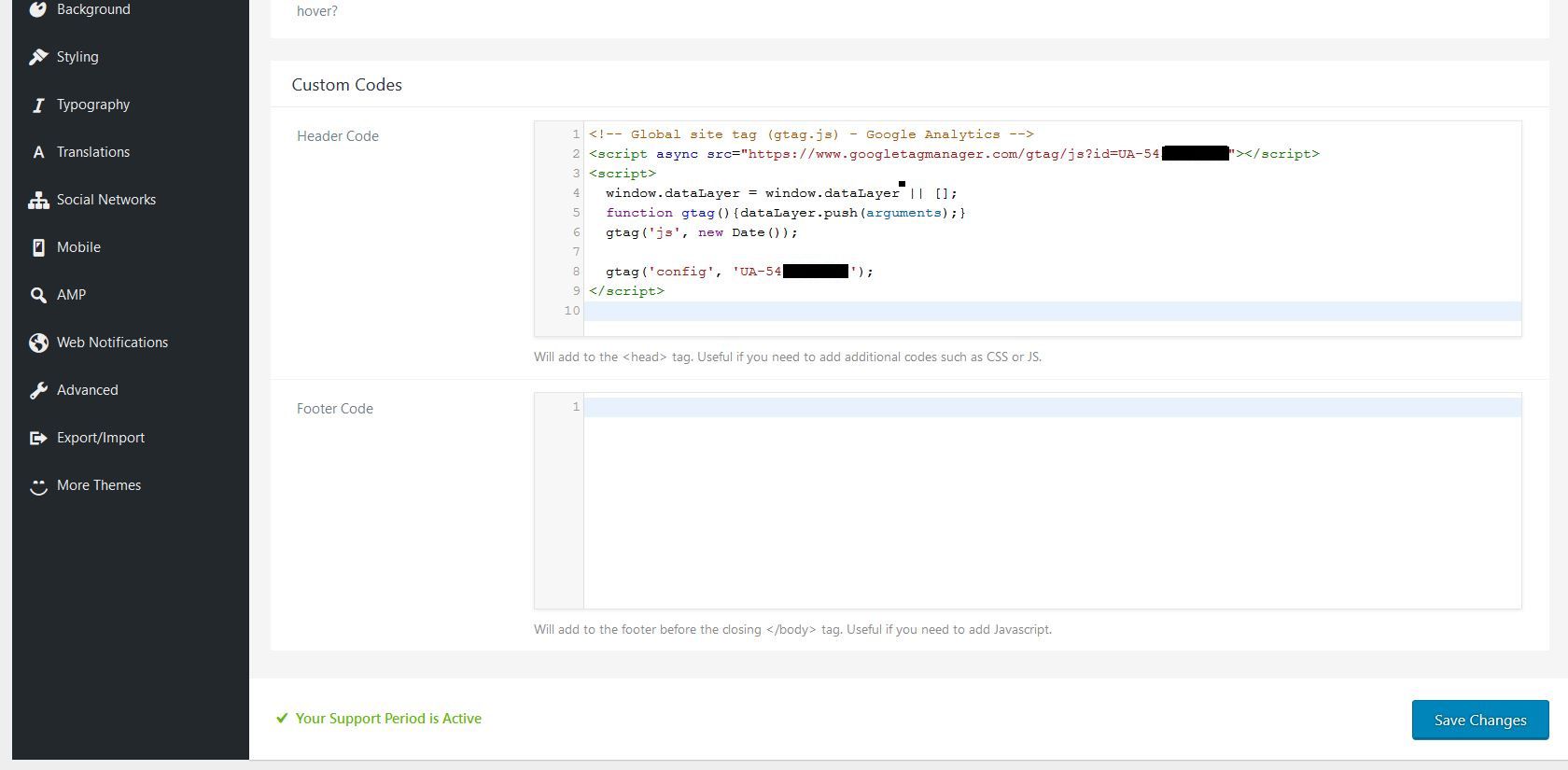This screenshot has width=1568, height=770.
Task: Open the Mobile settings label
Action: tap(78, 247)
